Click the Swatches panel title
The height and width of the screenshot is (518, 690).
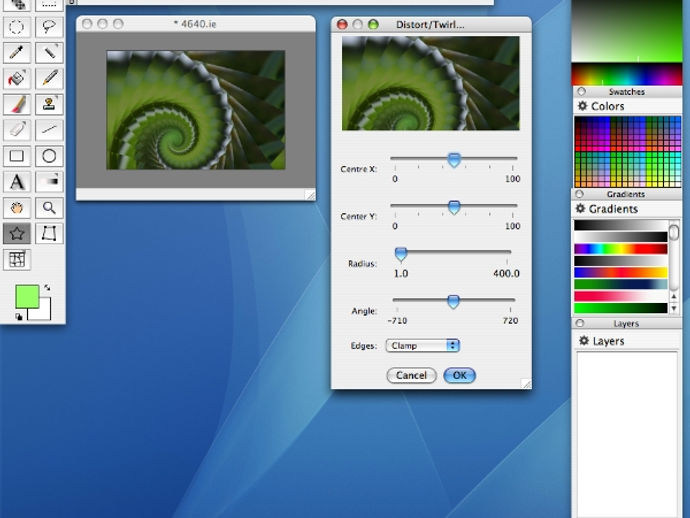(x=627, y=92)
